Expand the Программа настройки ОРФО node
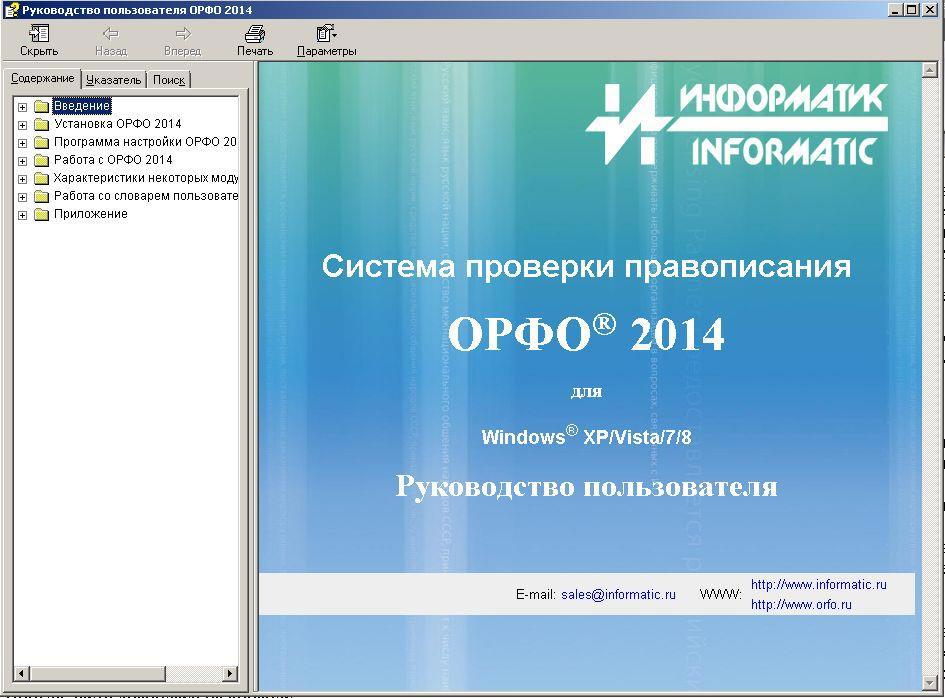Viewport: 945px width, 698px height. tap(22, 143)
